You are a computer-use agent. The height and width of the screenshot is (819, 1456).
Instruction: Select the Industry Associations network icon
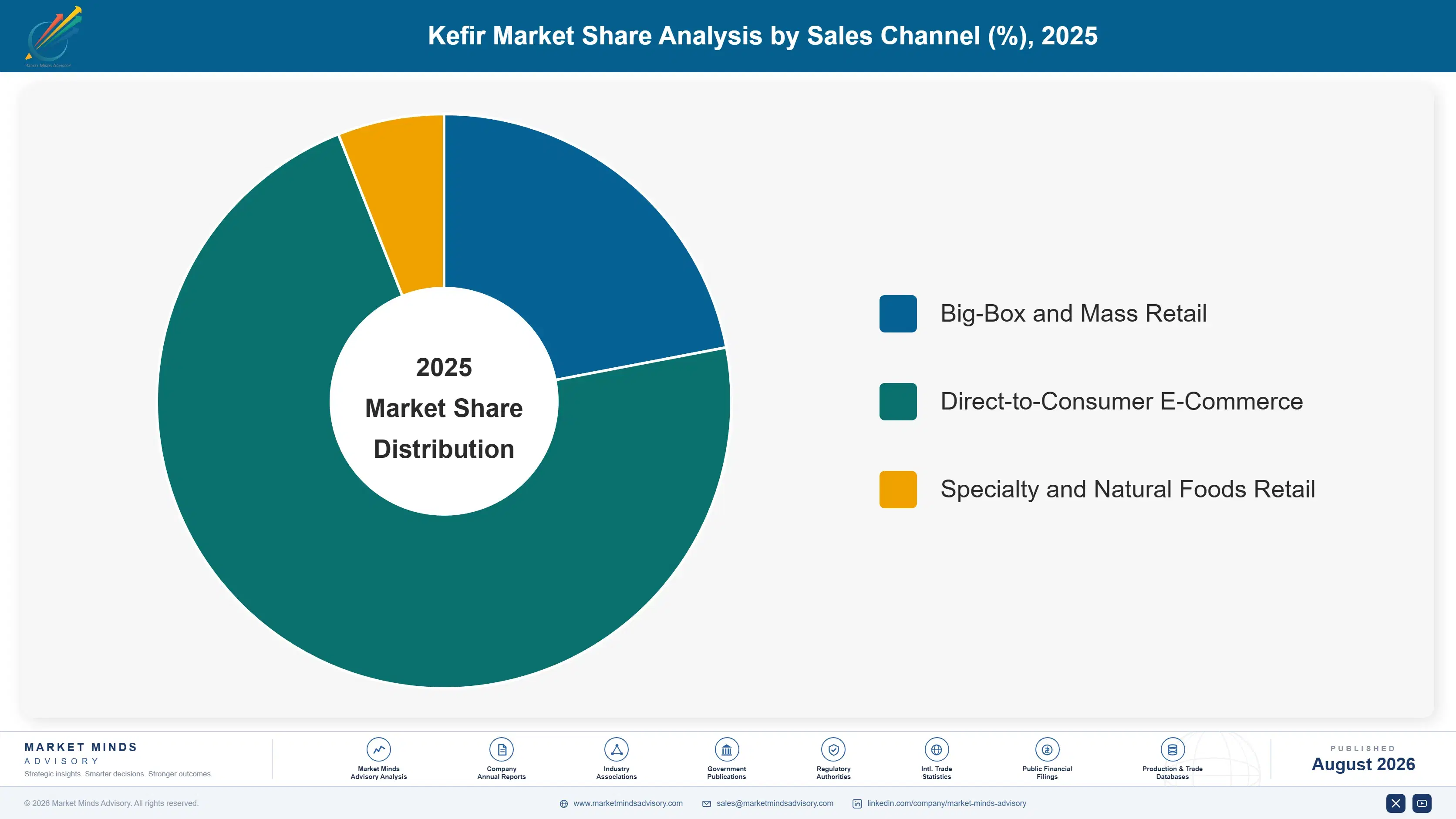pyautogui.click(x=616, y=749)
